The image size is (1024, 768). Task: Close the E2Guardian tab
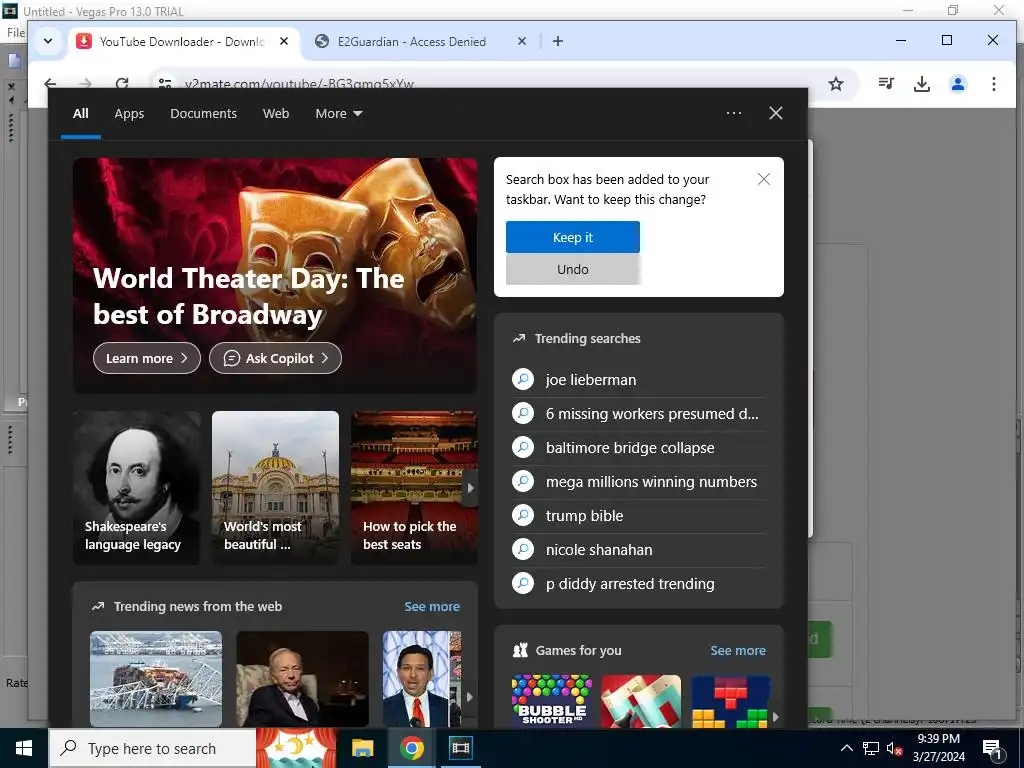[521, 41]
